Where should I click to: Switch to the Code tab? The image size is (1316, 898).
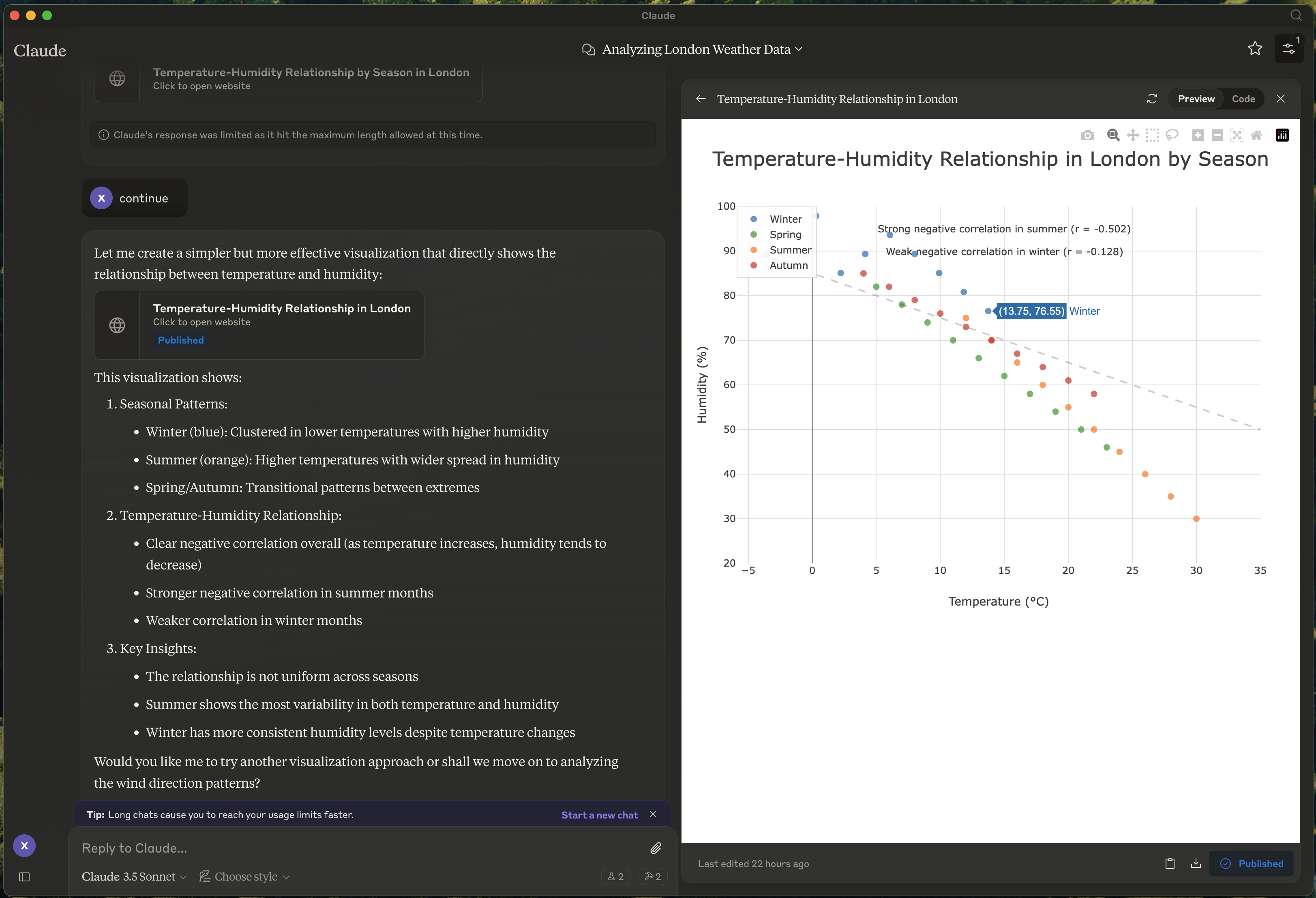tap(1243, 99)
